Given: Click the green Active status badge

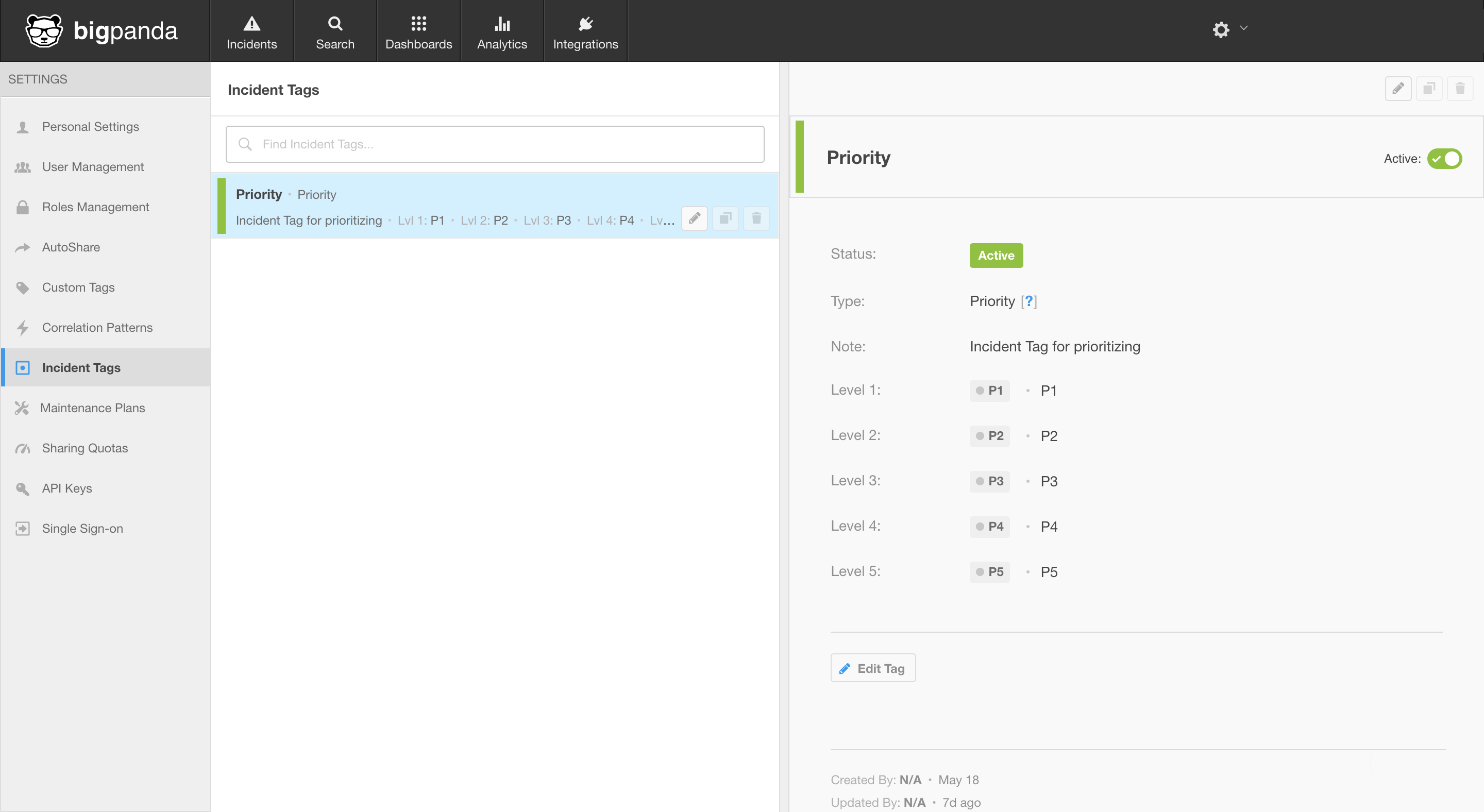Looking at the screenshot, I should click(x=996, y=255).
